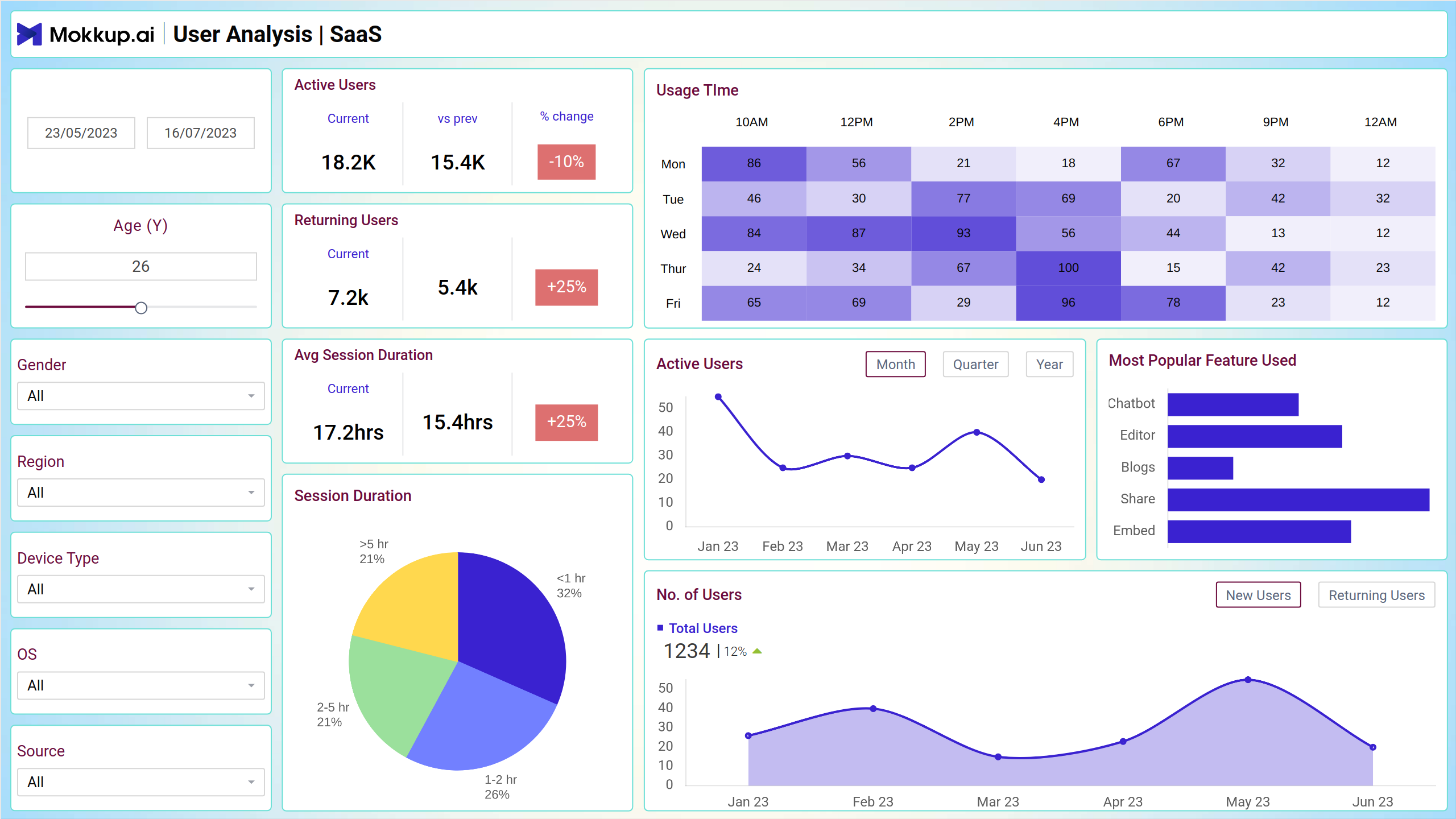Click the +25% badge in Returning Users
This screenshot has height=819, width=1456.
(566, 287)
